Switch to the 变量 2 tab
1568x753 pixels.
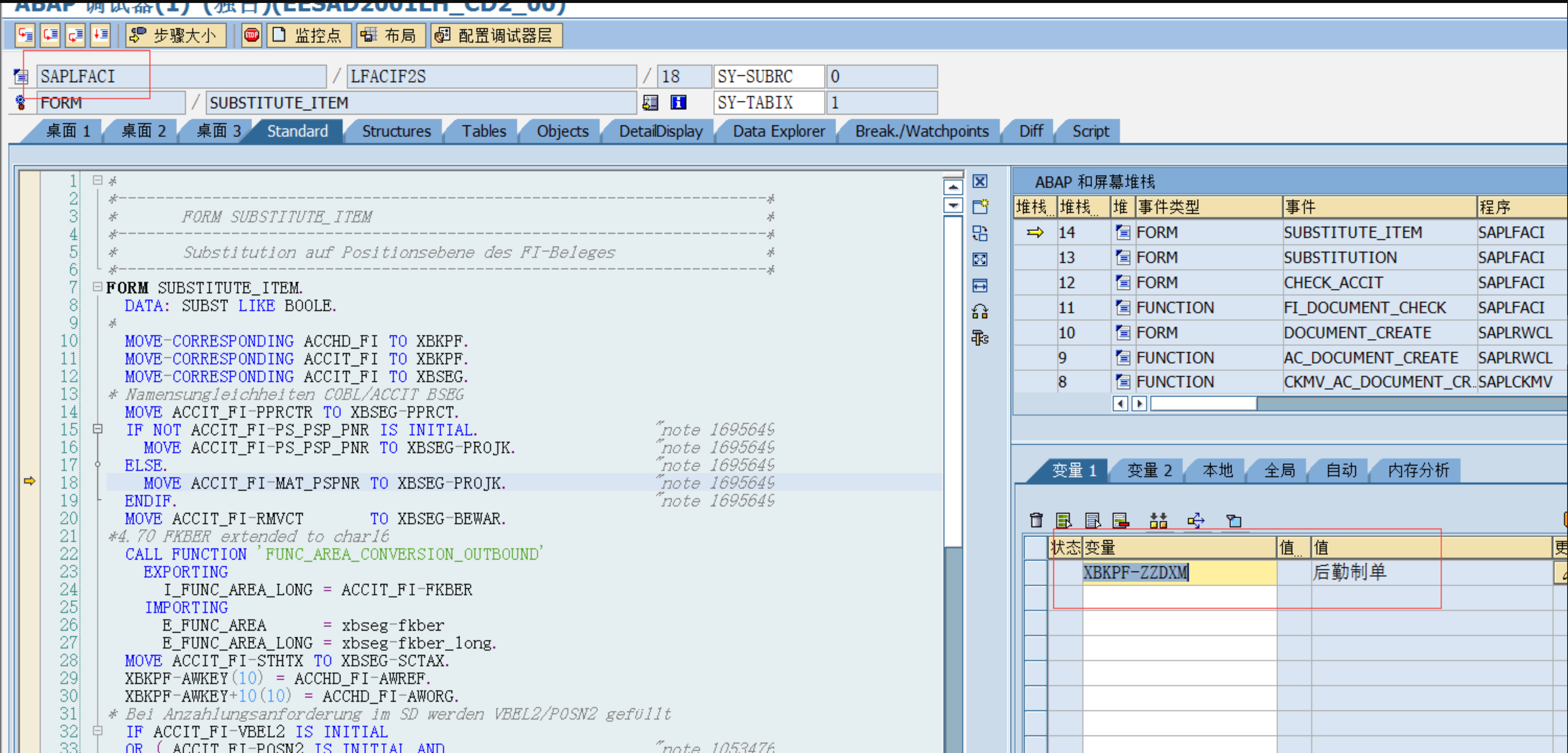(x=1149, y=470)
